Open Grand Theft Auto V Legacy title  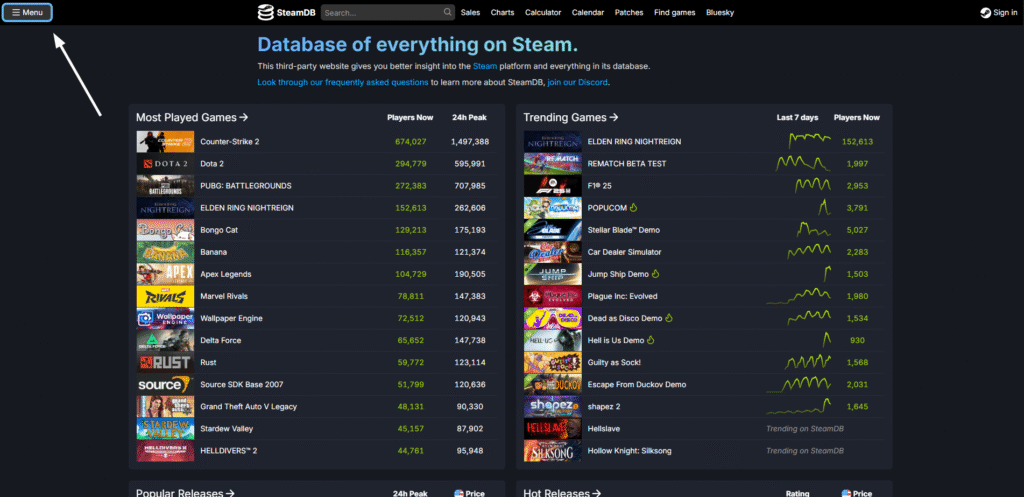click(248, 407)
